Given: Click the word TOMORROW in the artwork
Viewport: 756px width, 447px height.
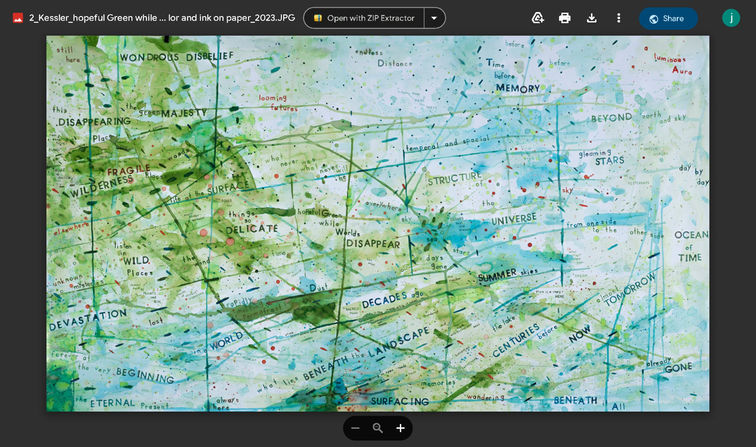Looking at the screenshot, I should pos(630,289).
